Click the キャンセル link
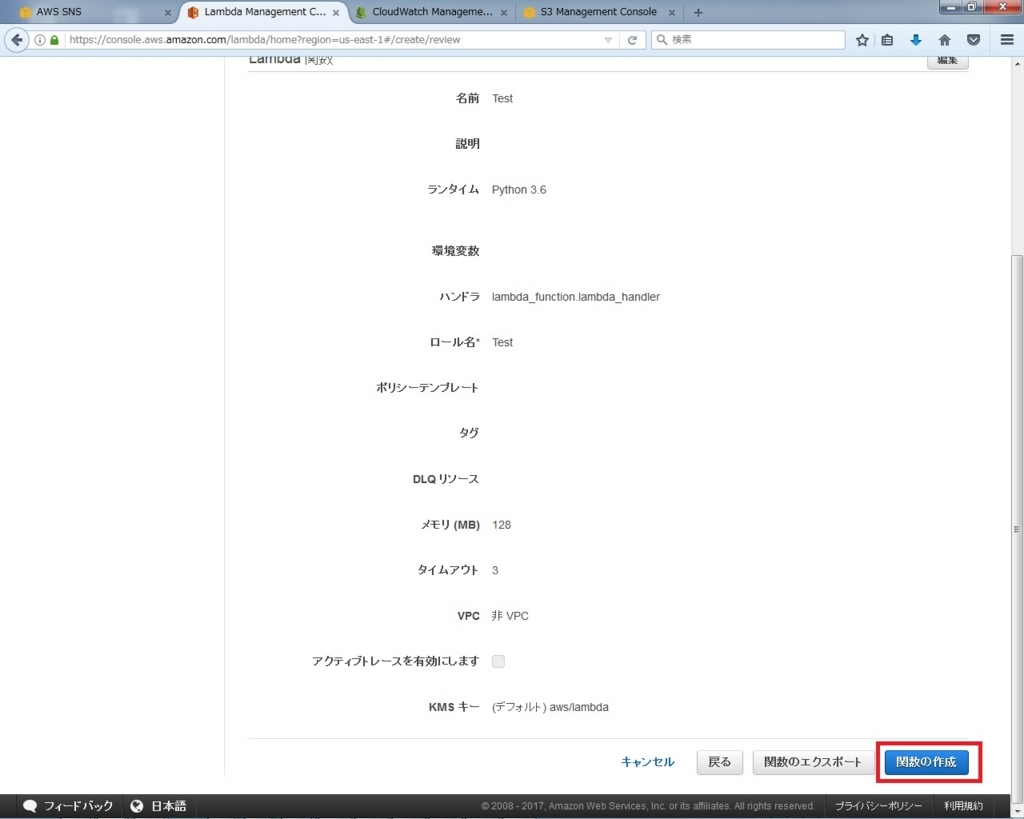Image resolution: width=1024 pixels, height=819 pixels. coord(648,762)
